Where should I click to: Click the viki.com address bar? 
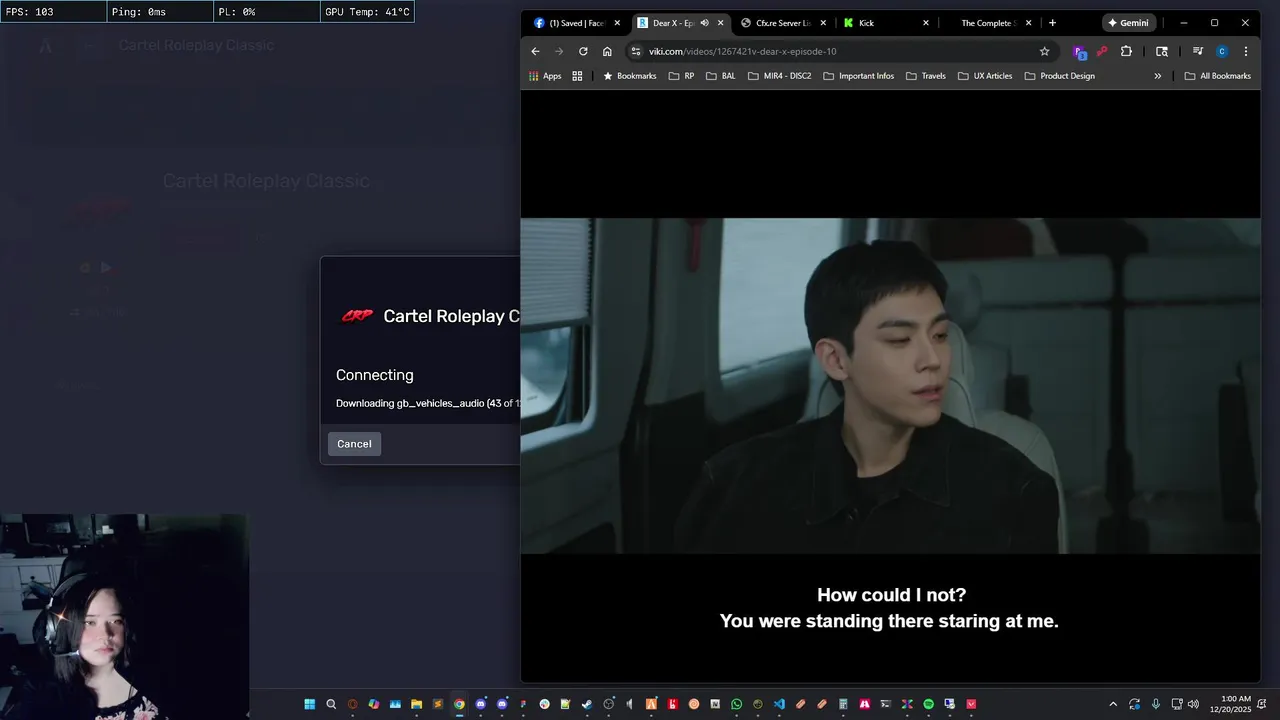point(840,51)
